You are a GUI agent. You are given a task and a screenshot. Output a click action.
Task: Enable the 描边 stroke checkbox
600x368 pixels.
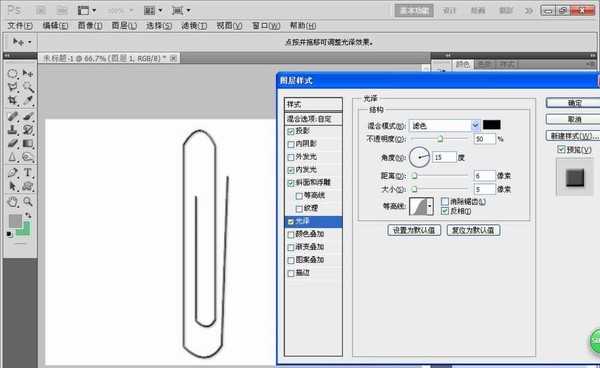point(291,273)
